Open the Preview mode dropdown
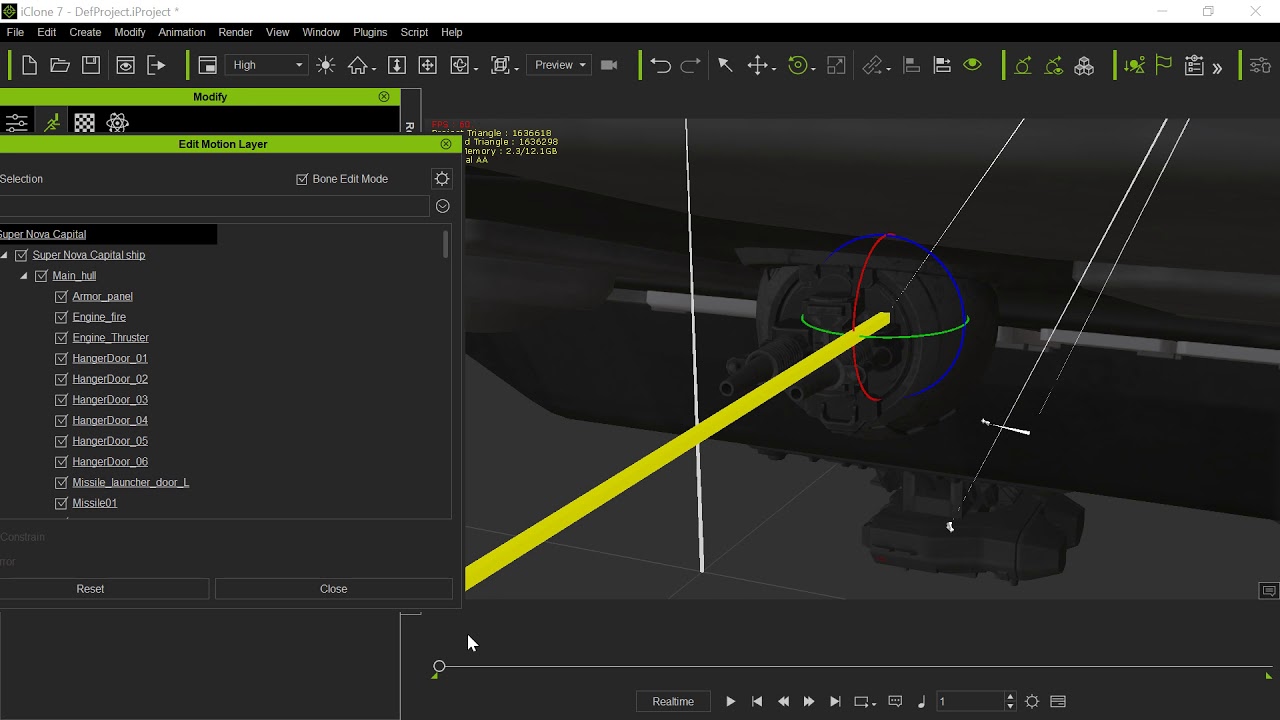Screen dimensions: 1280x720 pos(560,65)
